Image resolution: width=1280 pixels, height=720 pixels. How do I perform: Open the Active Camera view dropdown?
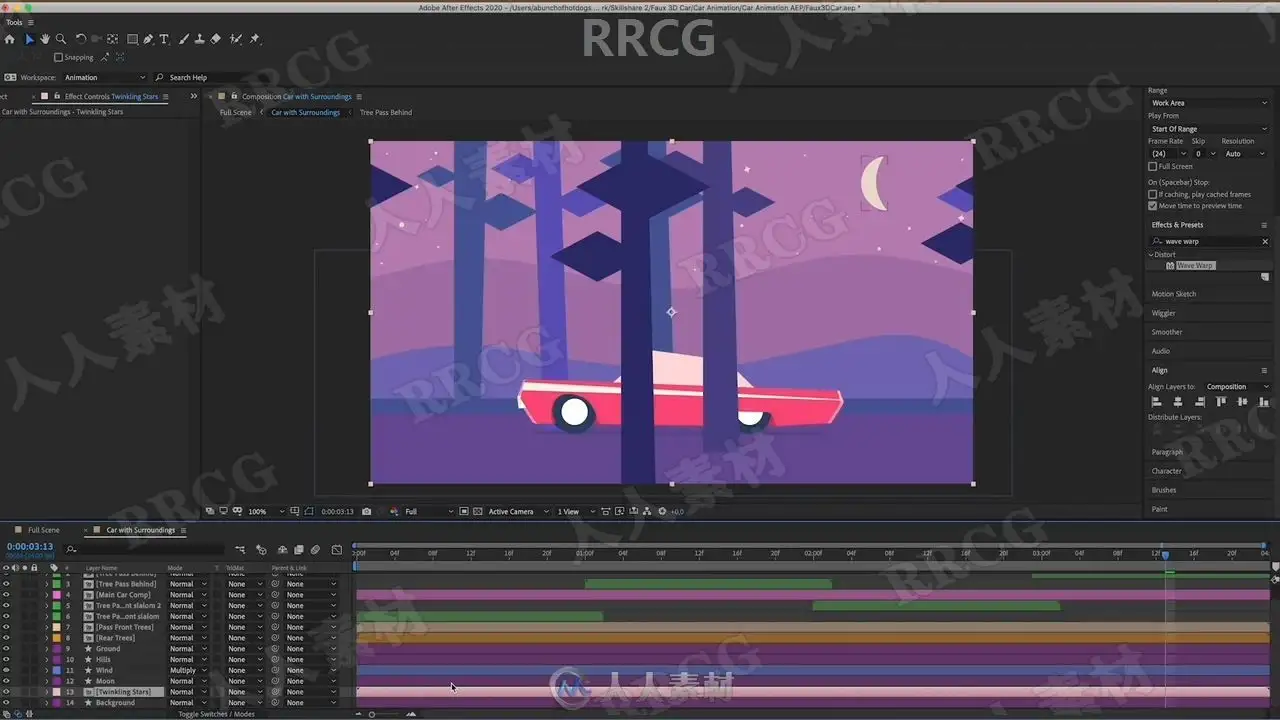[518, 511]
